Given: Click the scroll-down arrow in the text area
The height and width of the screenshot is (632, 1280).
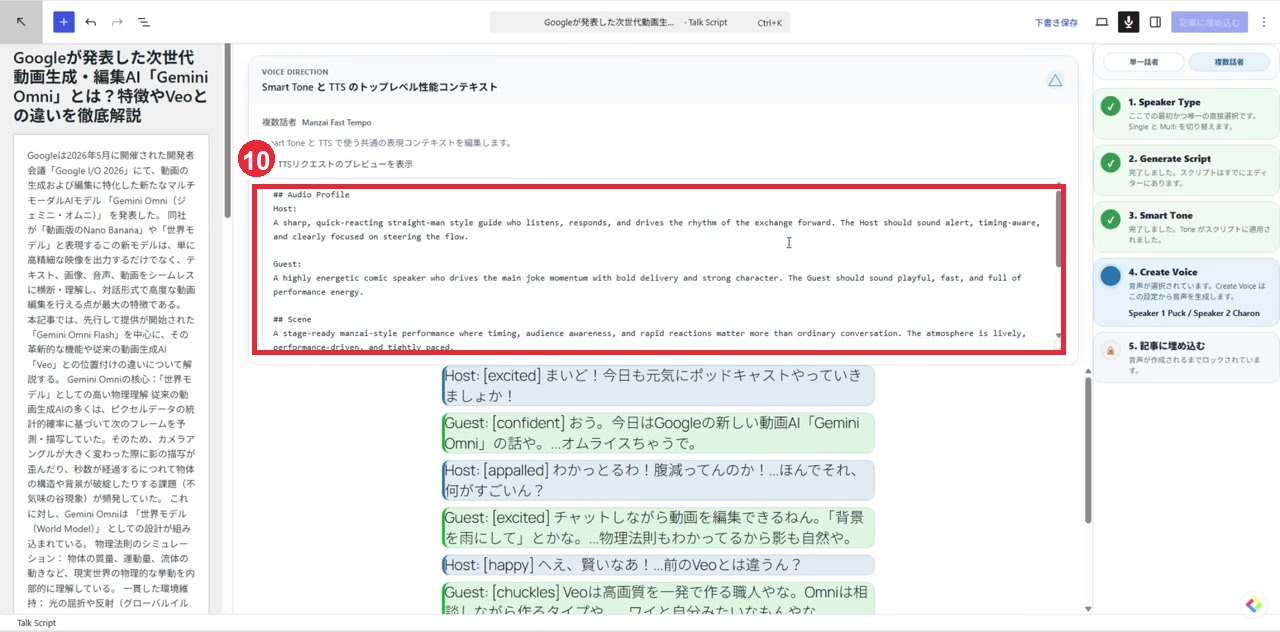Looking at the screenshot, I should tap(1059, 337).
